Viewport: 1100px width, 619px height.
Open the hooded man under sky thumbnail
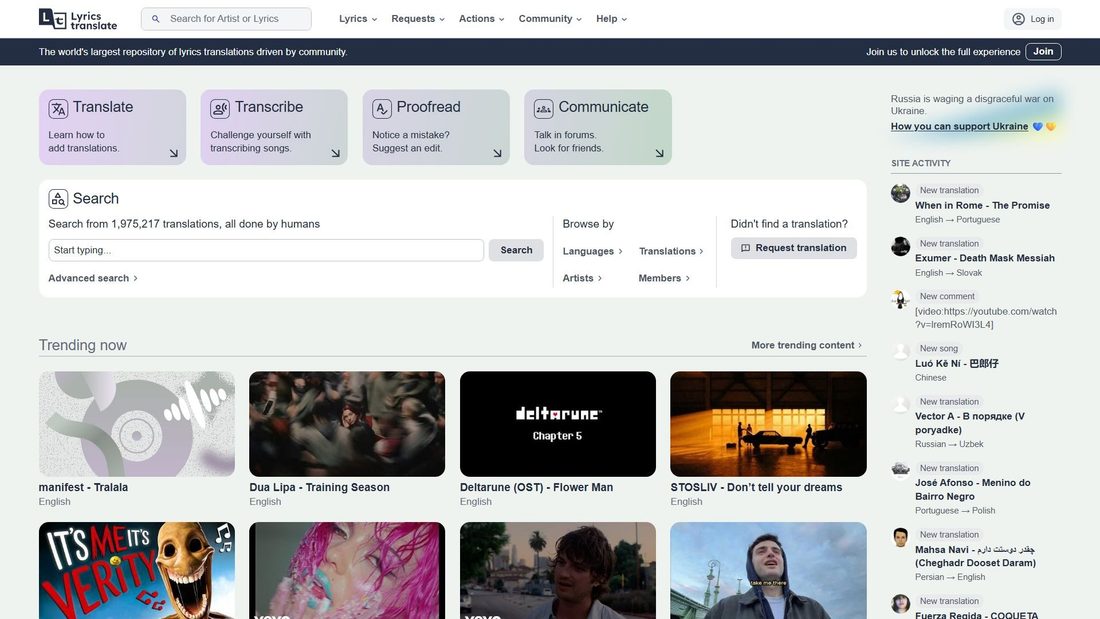coord(768,570)
